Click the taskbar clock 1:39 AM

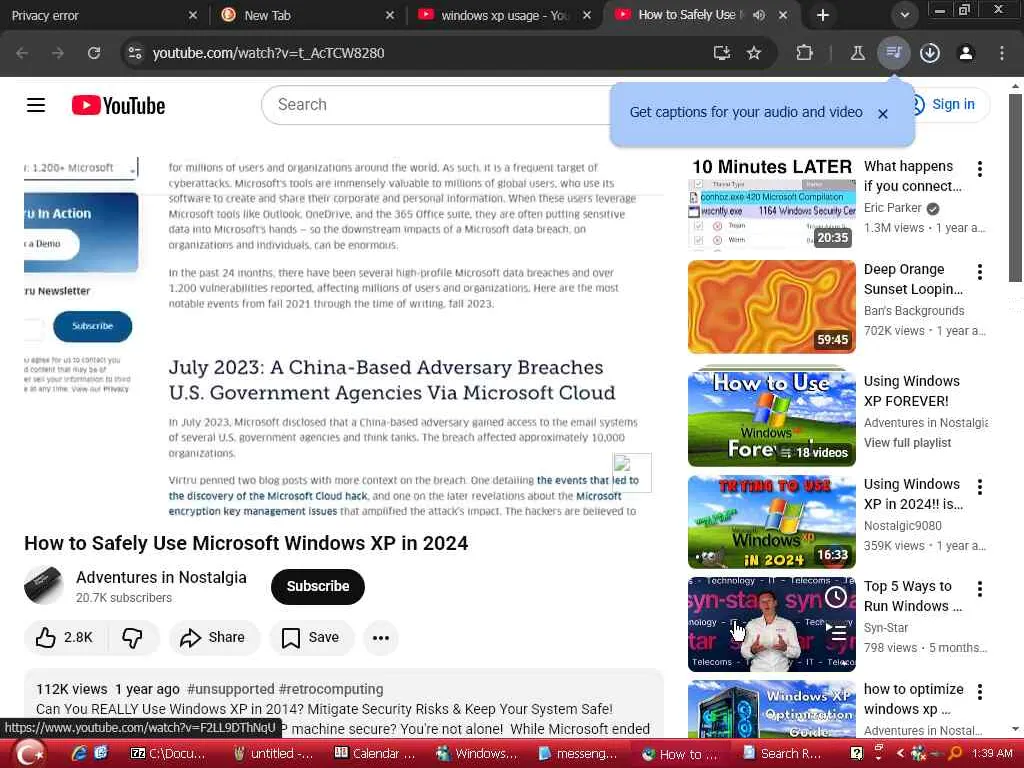pos(991,754)
